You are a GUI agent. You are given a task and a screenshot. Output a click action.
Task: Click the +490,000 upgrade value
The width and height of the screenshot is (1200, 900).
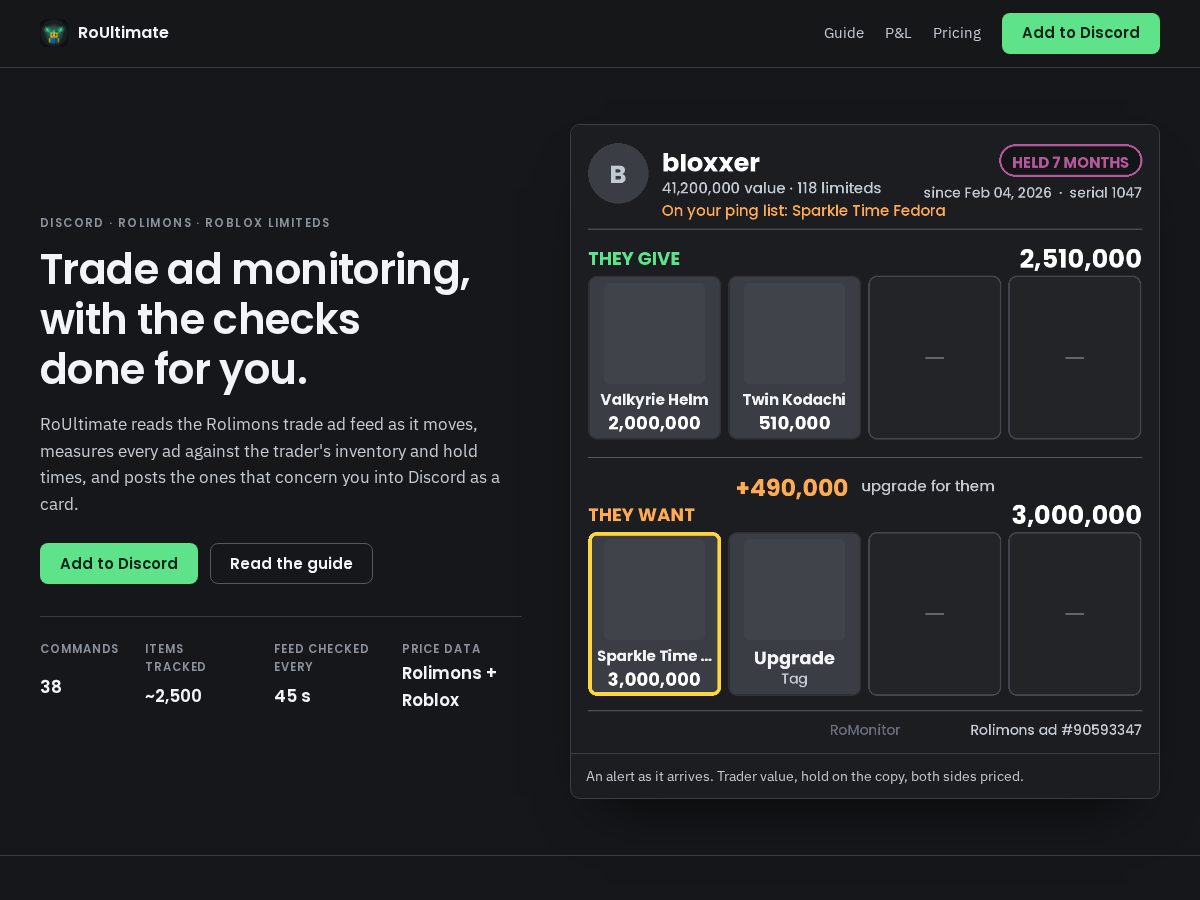[792, 488]
